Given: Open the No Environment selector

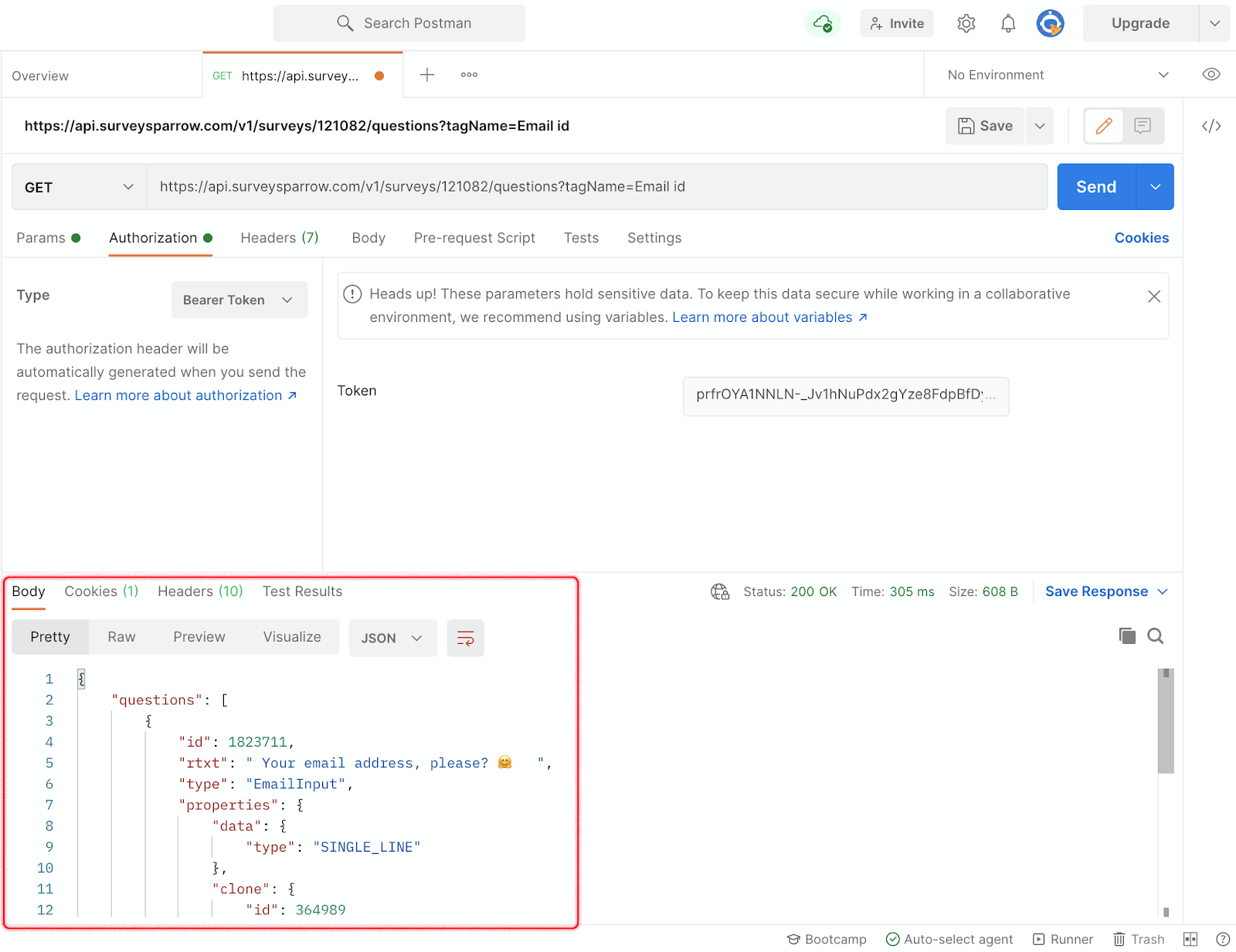Looking at the screenshot, I should (x=1058, y=75).
